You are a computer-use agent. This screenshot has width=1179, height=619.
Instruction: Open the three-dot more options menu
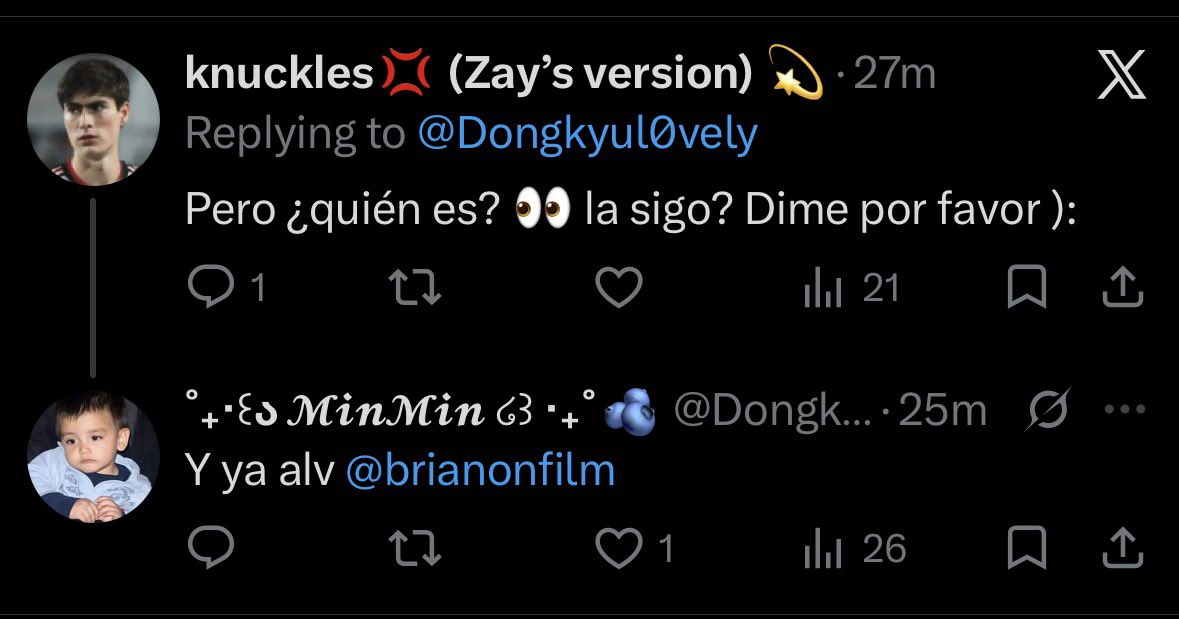click(1125, 410)
